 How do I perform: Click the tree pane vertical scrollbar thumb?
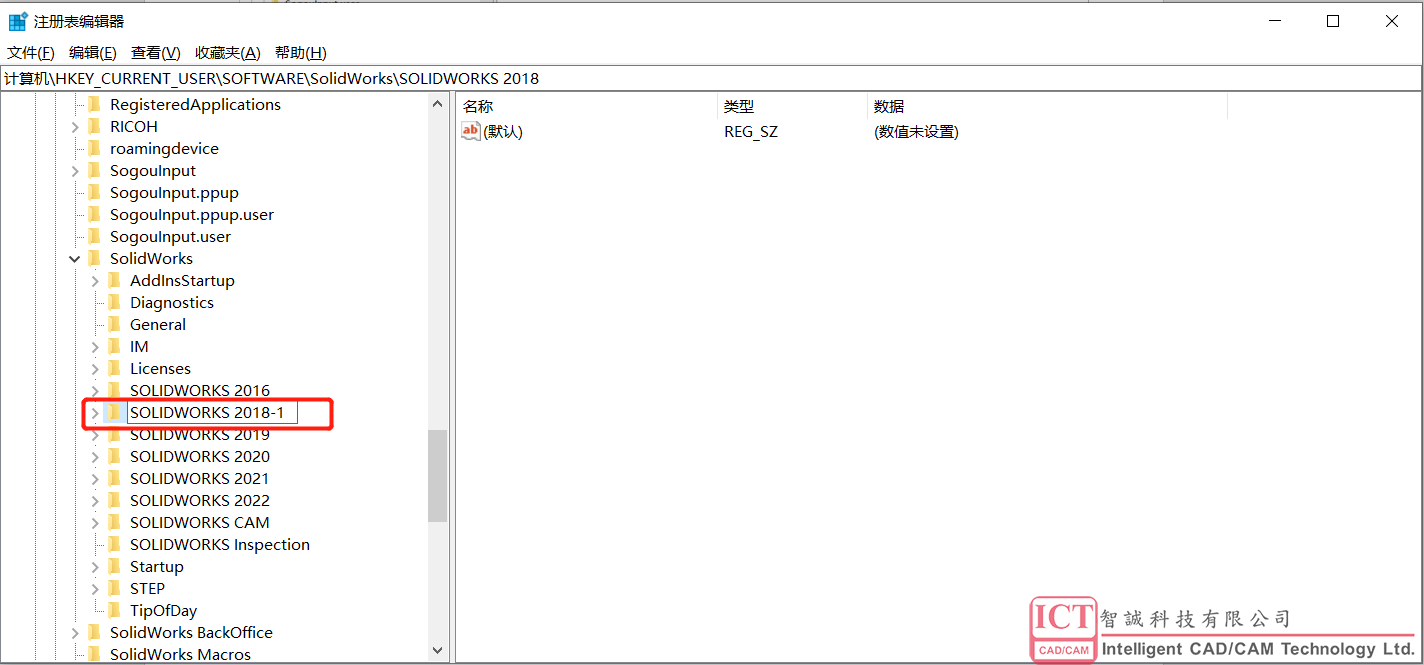437,476
